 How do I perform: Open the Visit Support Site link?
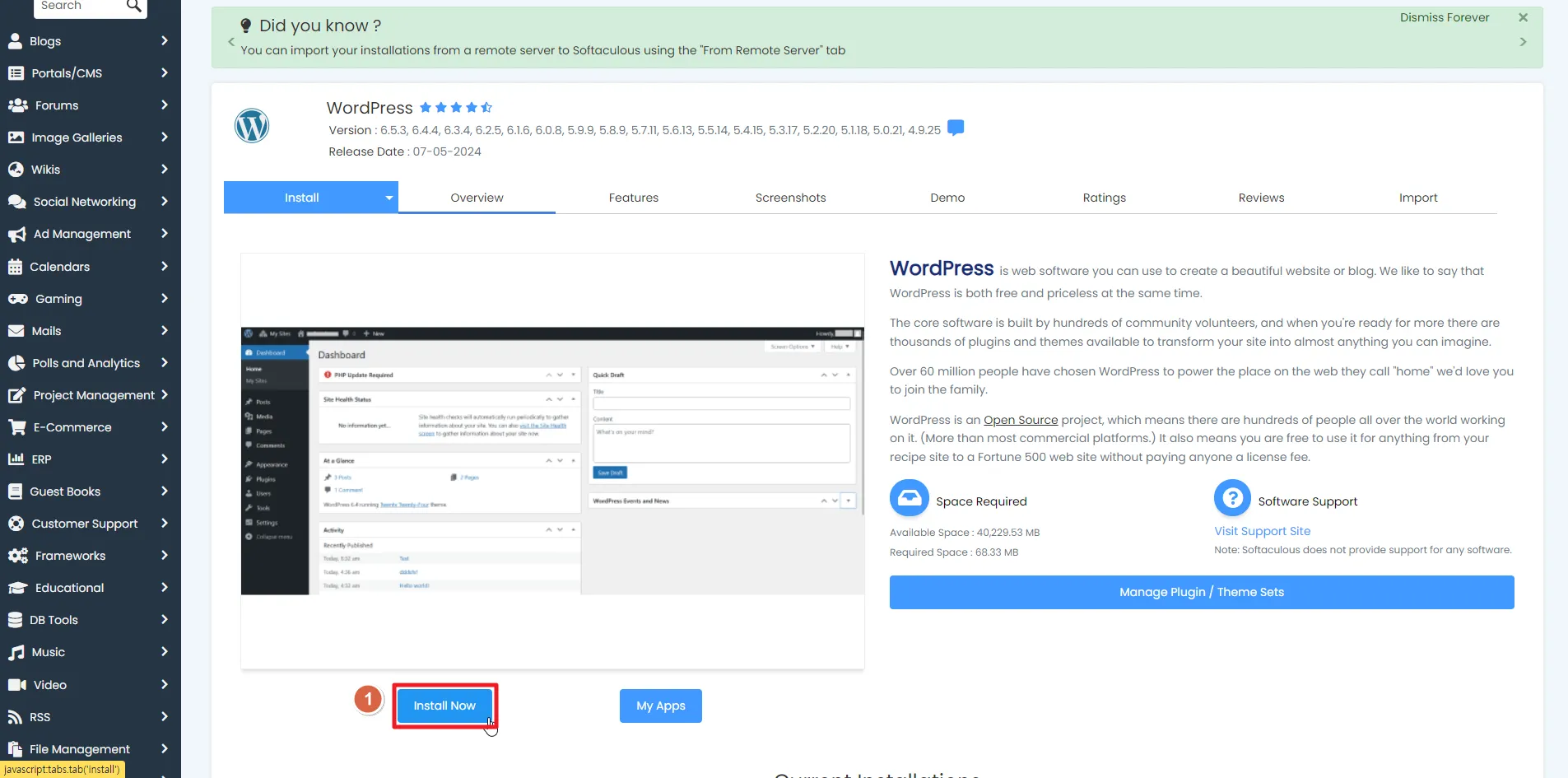tap(1263, 531)
